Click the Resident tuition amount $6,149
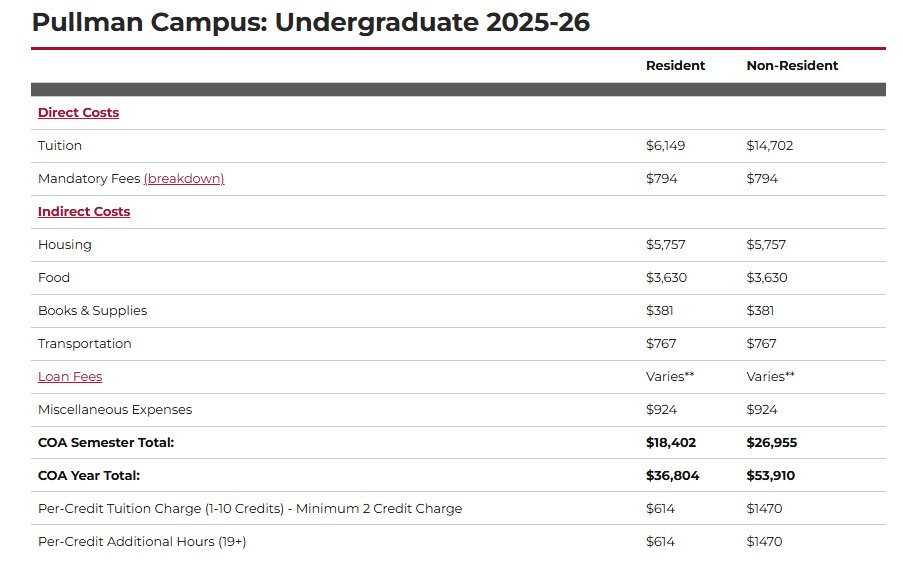The height and width of the screenshot is (564, 903). 665,146
